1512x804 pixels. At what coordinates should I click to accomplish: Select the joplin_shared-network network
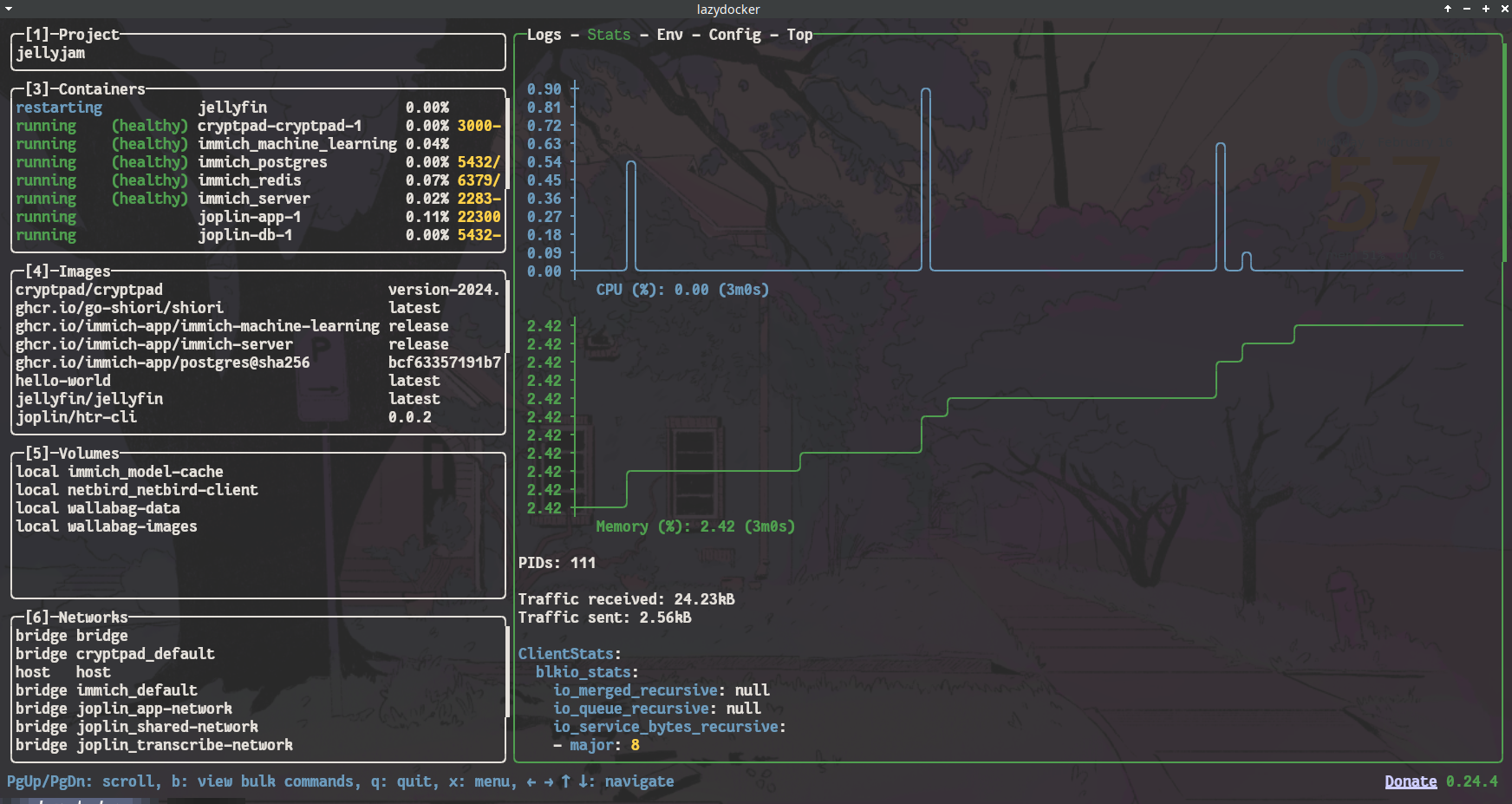point(258,727)
